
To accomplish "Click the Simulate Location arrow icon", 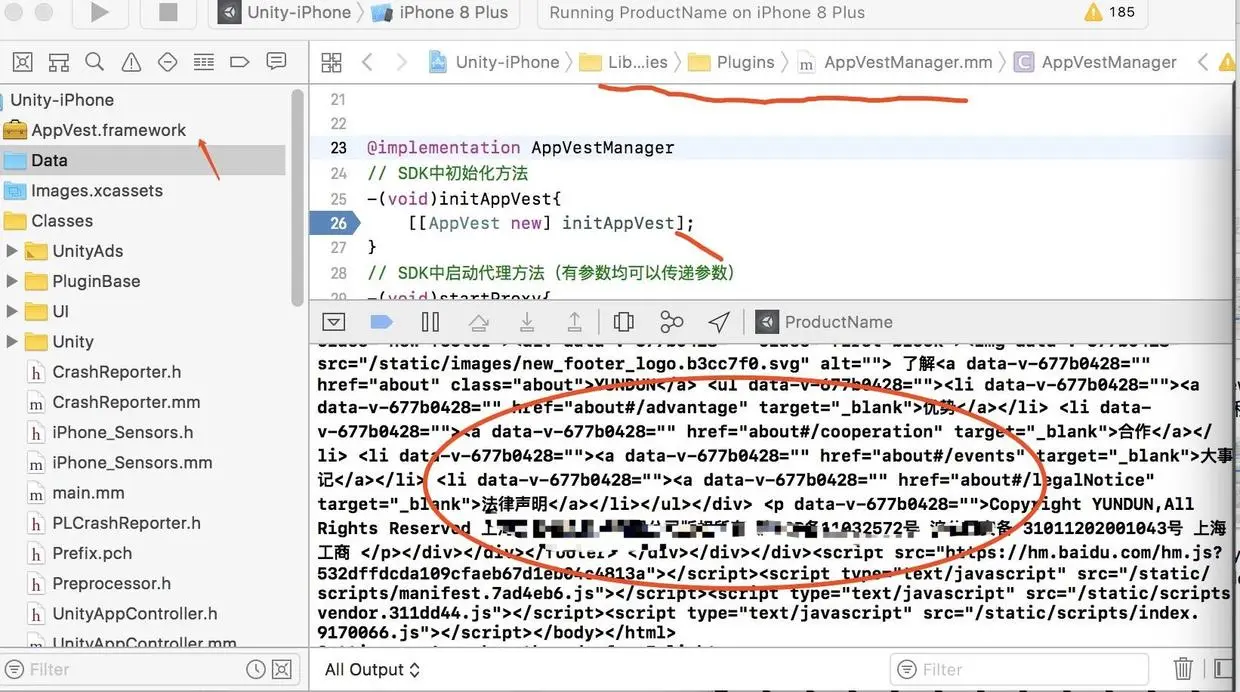I will 719,322.
